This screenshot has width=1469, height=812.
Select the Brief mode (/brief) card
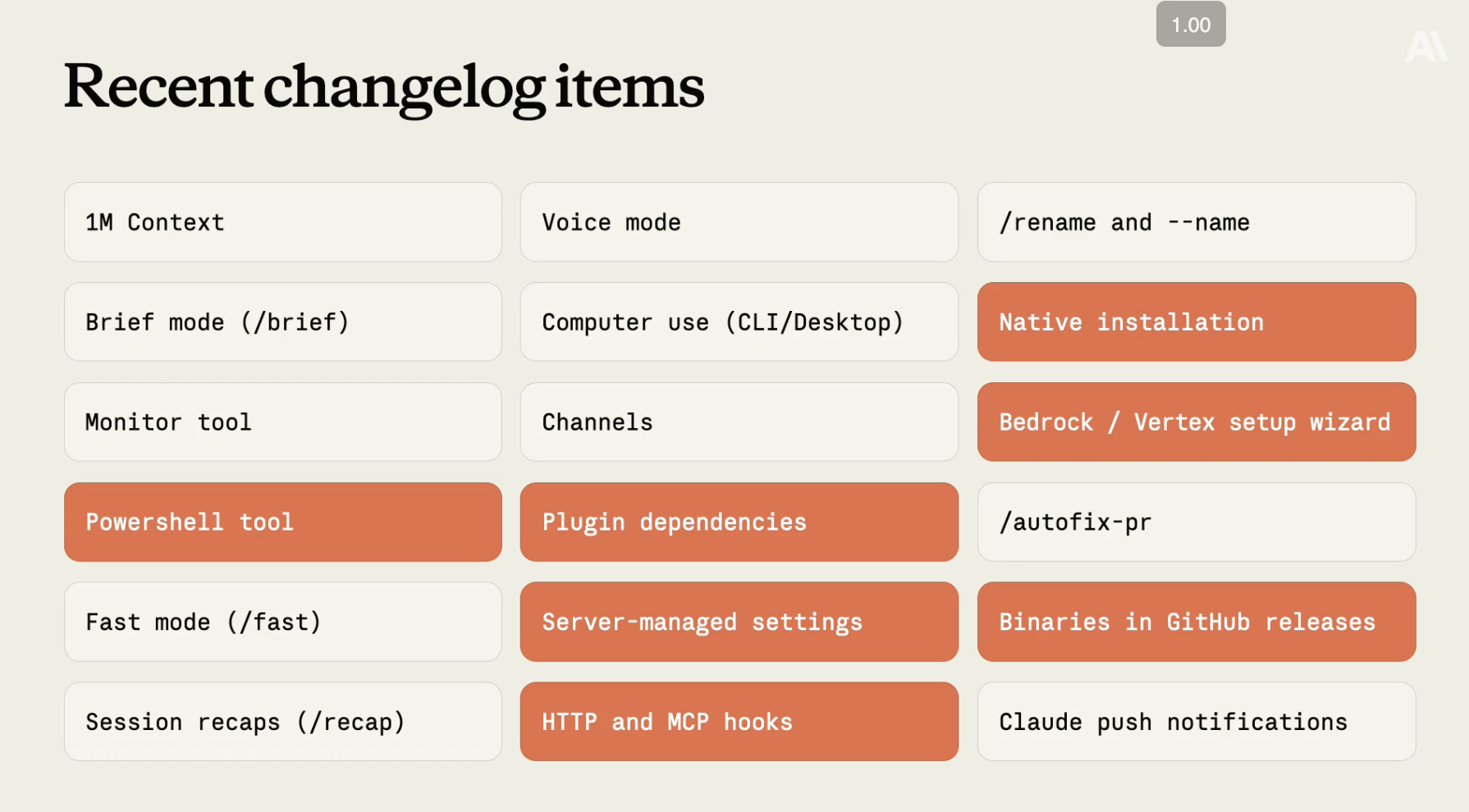[x=283, y=322]
